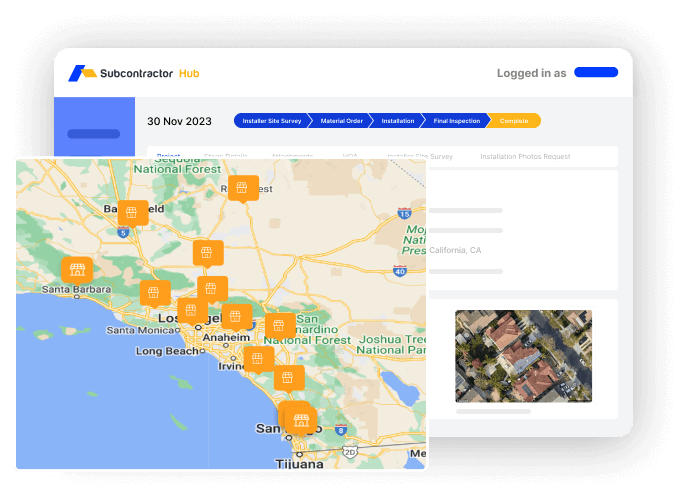Select the Material Order progress step
The image size is (688, 498).
point(341,121)
